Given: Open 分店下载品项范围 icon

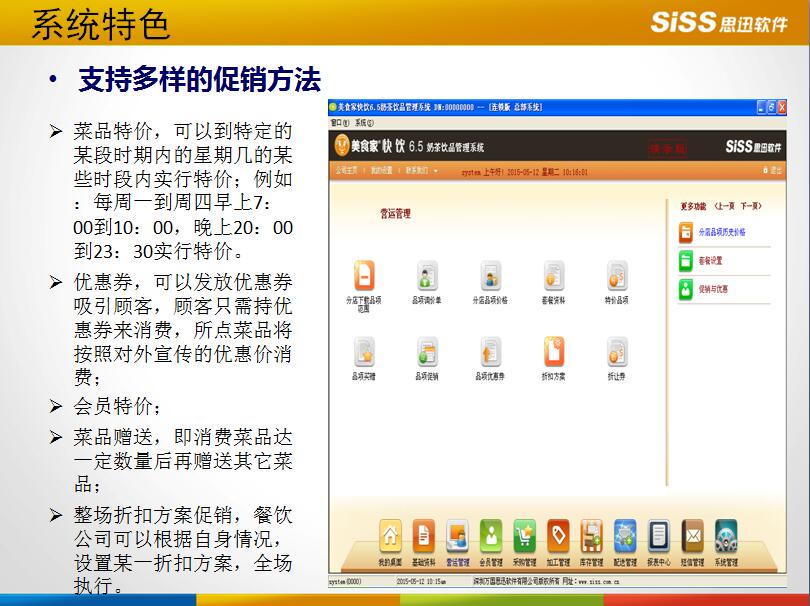Looking at the screenshot, I should [367, 276].
